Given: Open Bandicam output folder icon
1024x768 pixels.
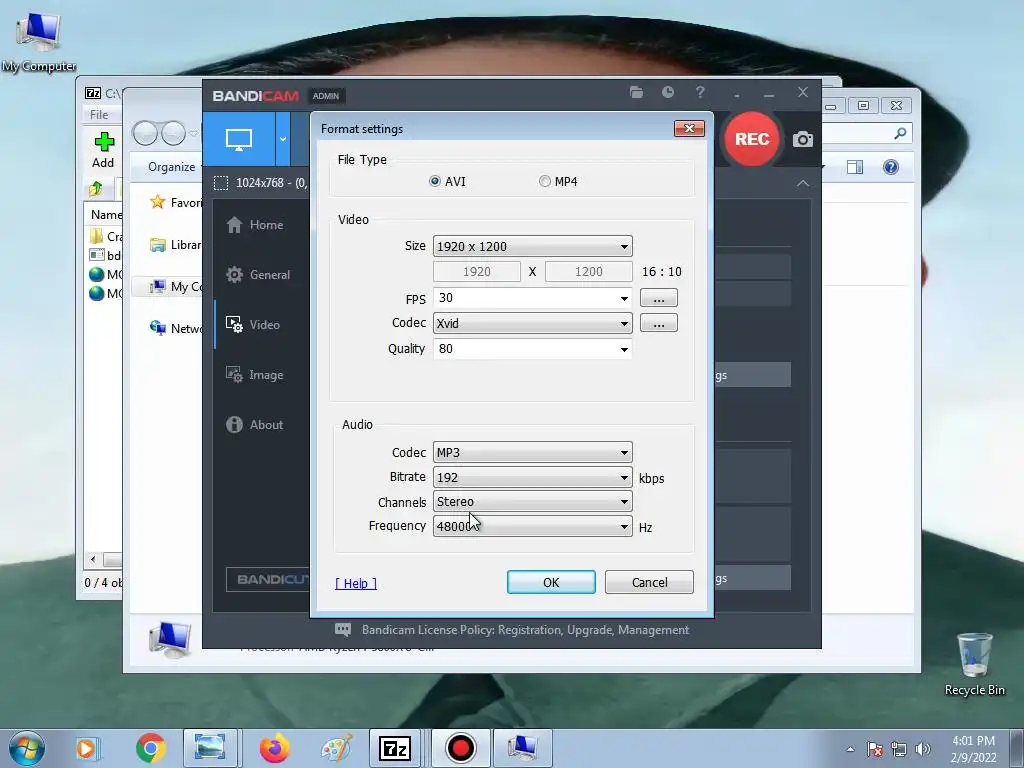Looking at the screenshot, I should click(x=636, y=92).
